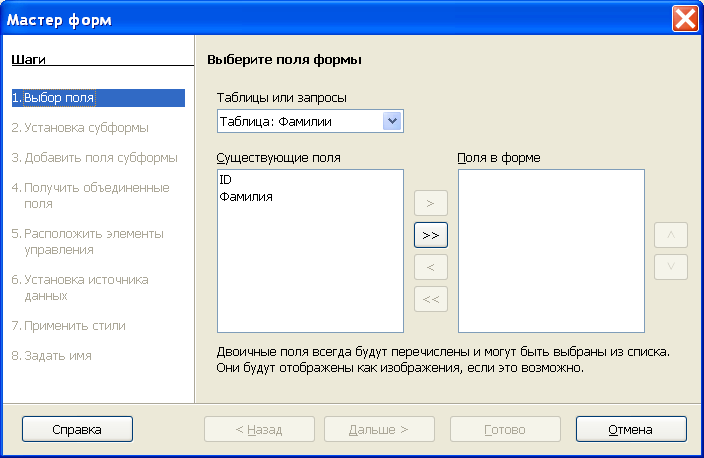
Task: Select step 2 Установка субформы
Action: tap(80, 128)
